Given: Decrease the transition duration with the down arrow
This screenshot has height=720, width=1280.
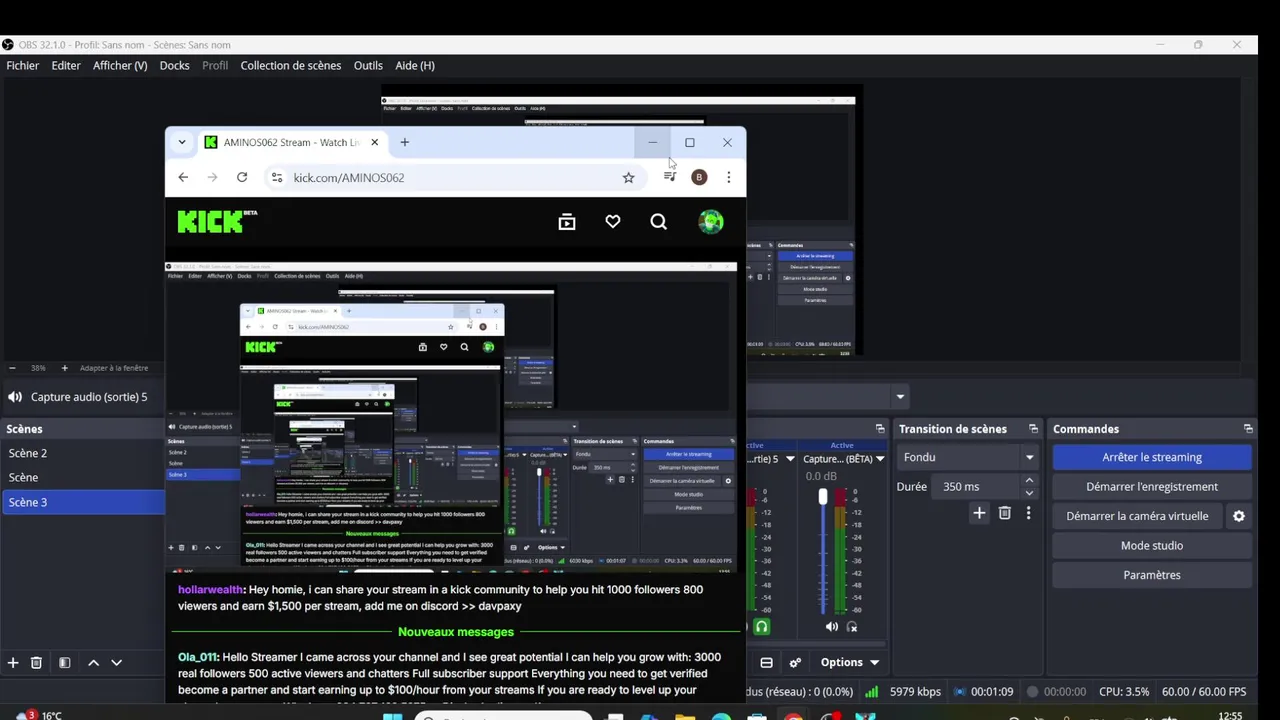Looking at the screenshot, I should click(x=1029, y=493).
